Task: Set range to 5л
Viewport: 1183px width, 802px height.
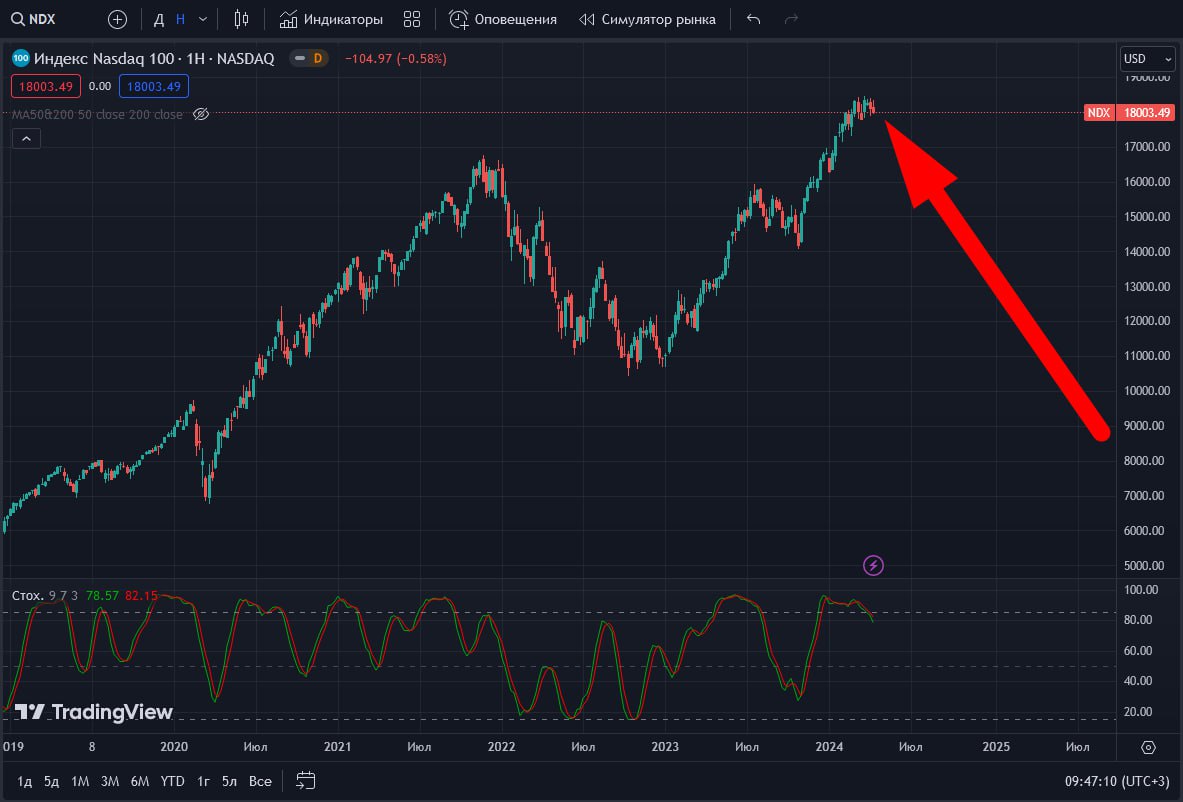Action: click(229, 782)
